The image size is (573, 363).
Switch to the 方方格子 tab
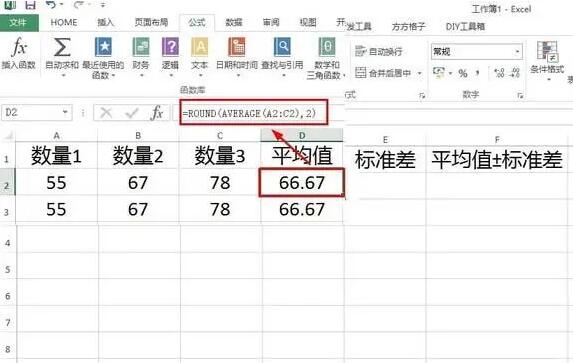click(x=409, y=27)
